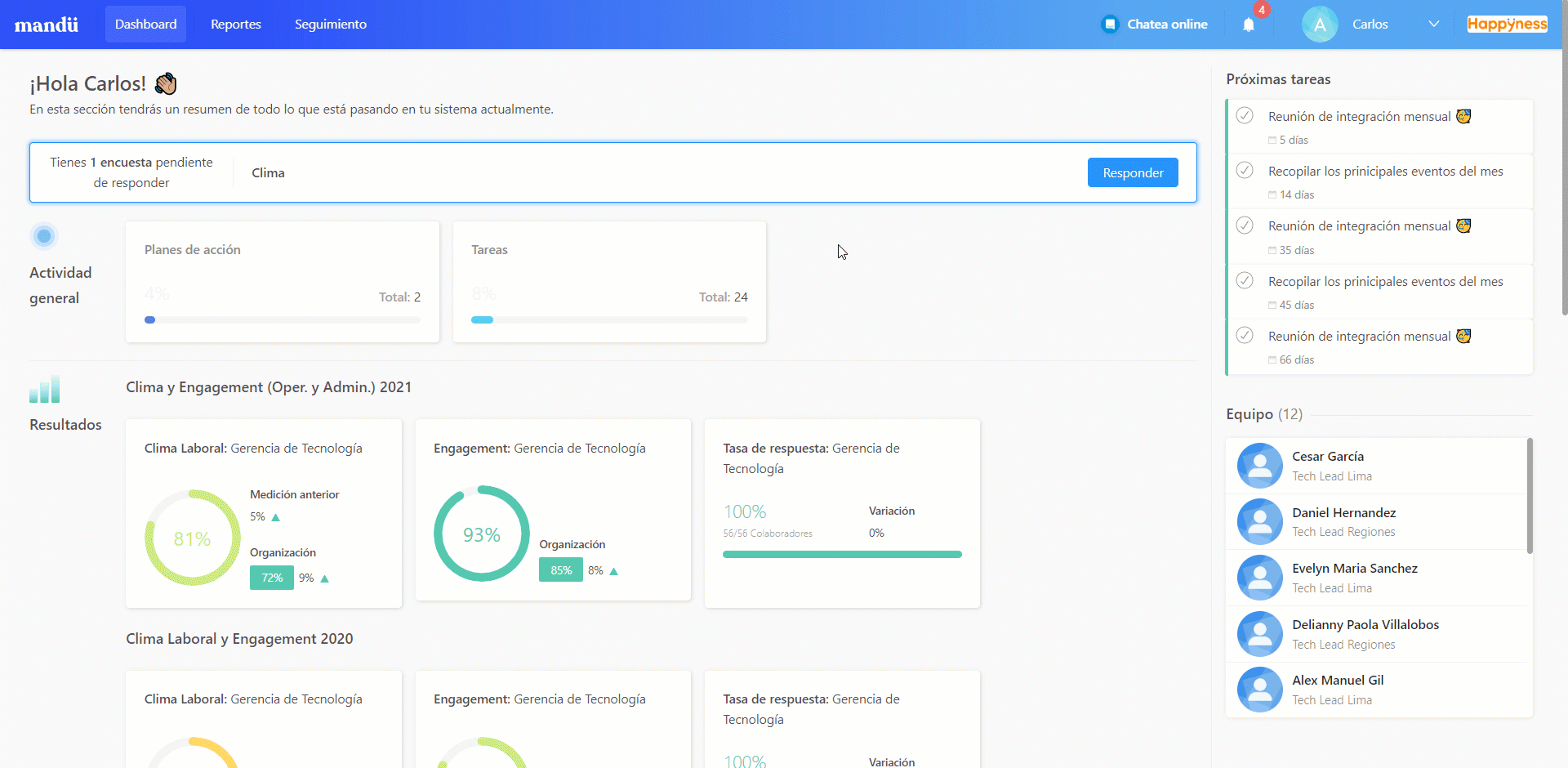Click the Clima pending survey name
This screenshot has width=1568, height=768.
click(x=268, y=173)
